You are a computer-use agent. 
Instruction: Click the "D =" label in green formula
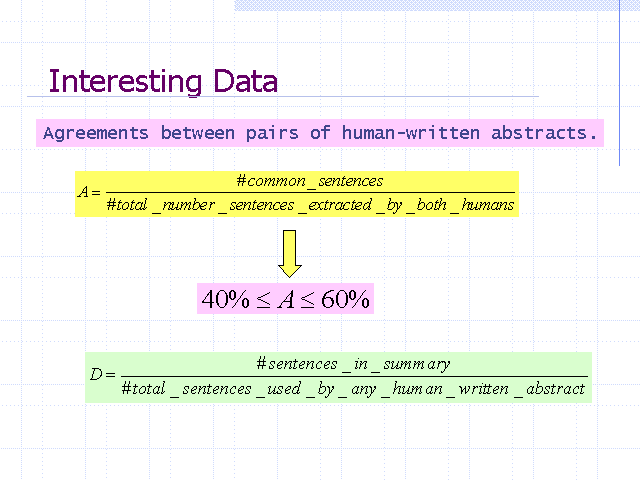(x=103, y=376)
